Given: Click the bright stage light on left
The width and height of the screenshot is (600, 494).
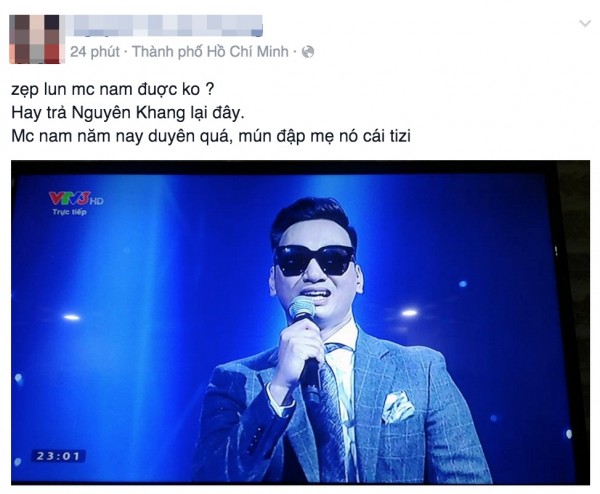Looking at the screenshot, I should click(72, 317).
